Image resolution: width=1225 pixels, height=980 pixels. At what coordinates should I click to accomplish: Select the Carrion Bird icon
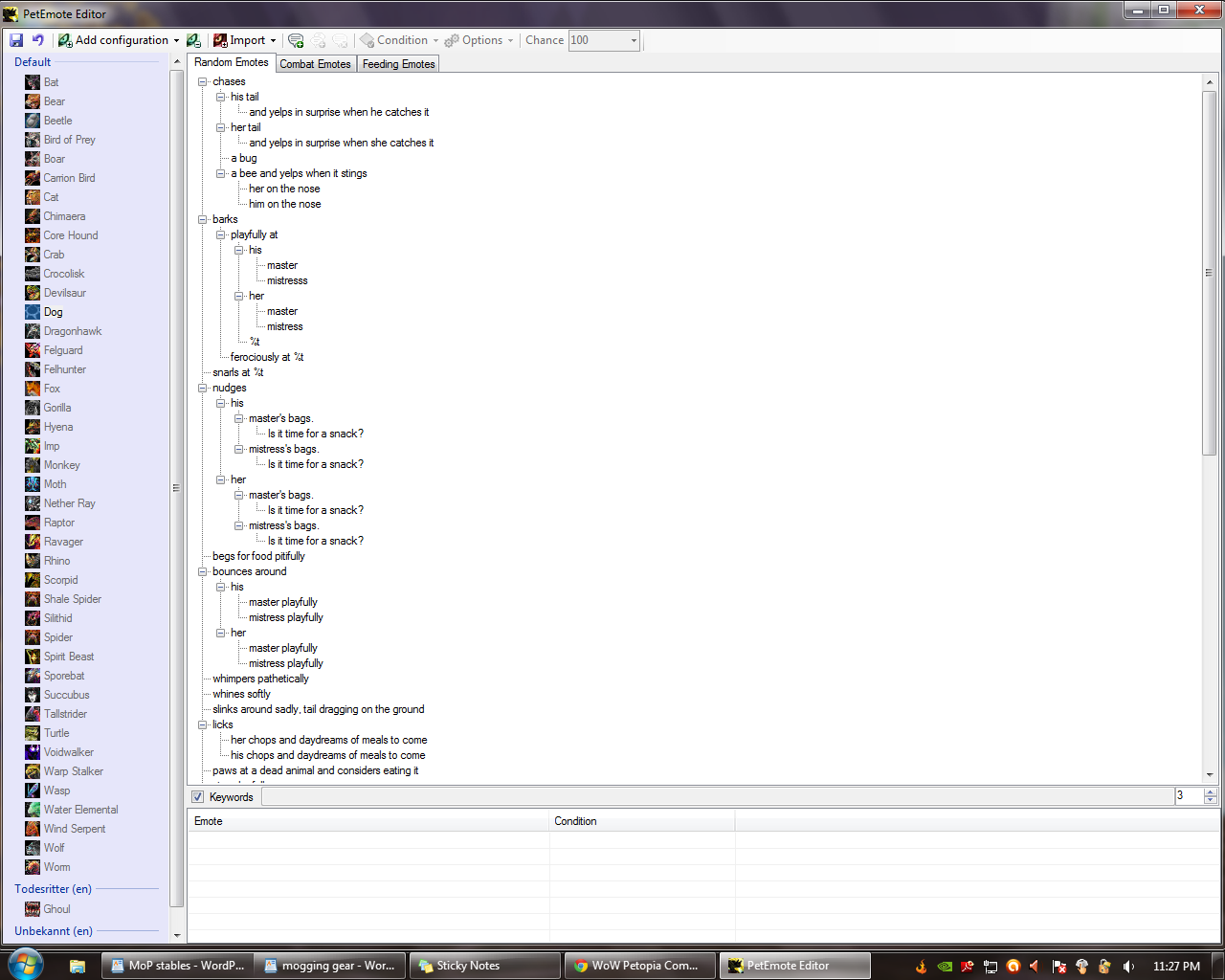[x=33, y=178]
